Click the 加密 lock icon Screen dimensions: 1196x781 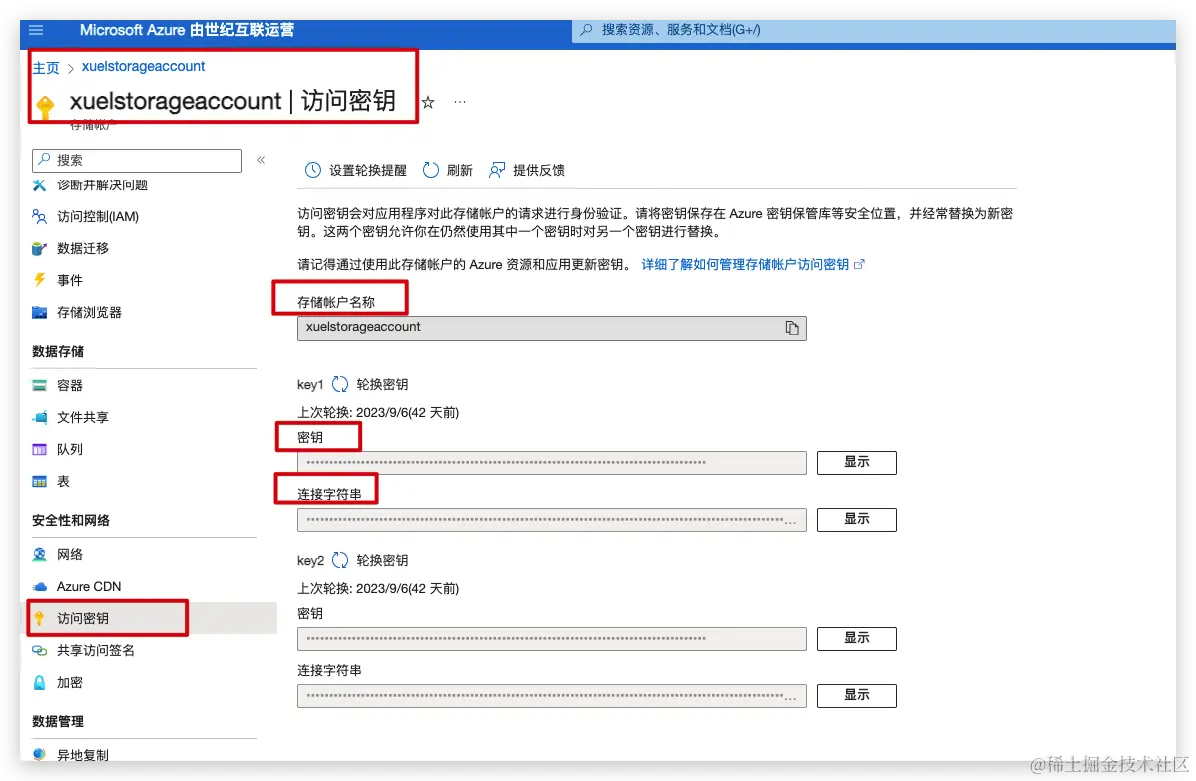coord(40,683)
